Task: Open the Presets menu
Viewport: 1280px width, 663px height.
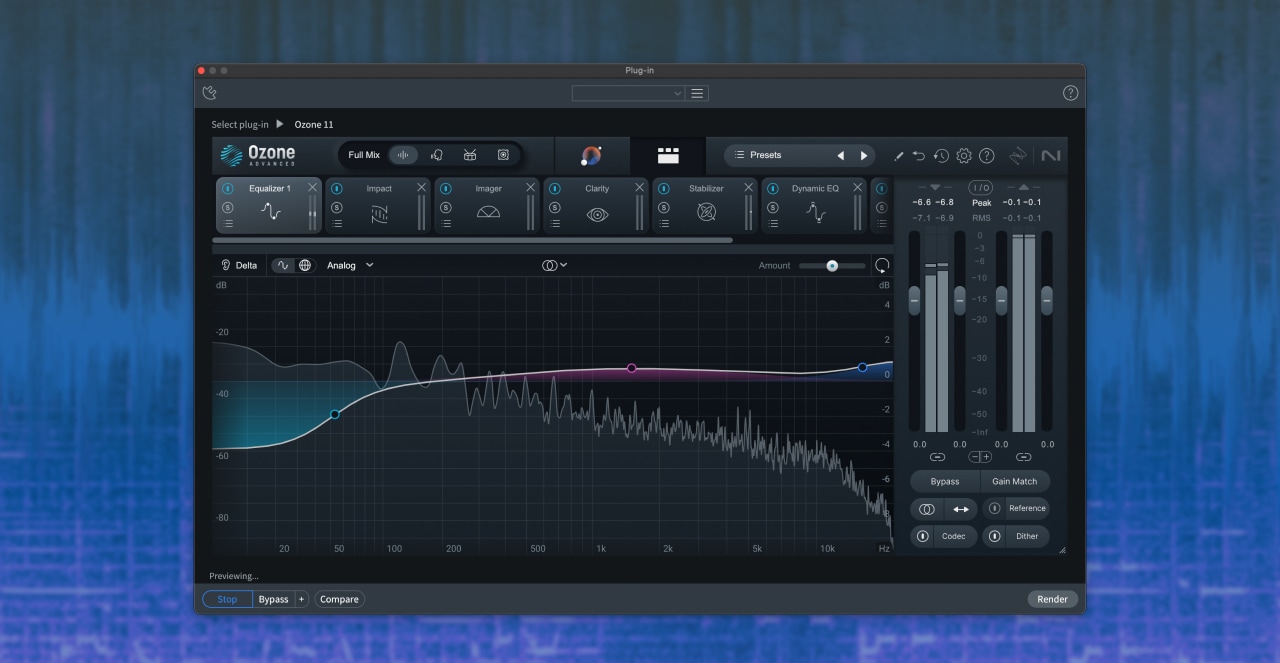Action: pyautogui.click(x=768, y=155)
